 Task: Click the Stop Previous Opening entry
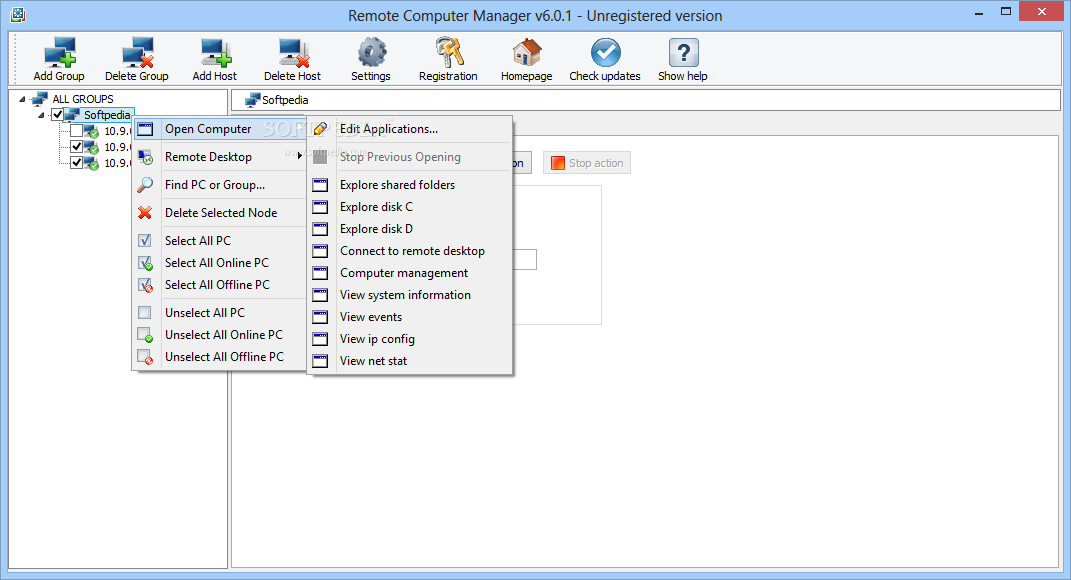[411, 157]
